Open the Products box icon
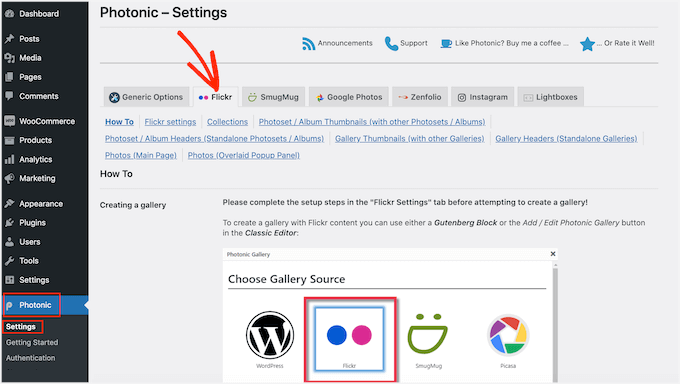This screenshot has width=680, height=384. 10,140
